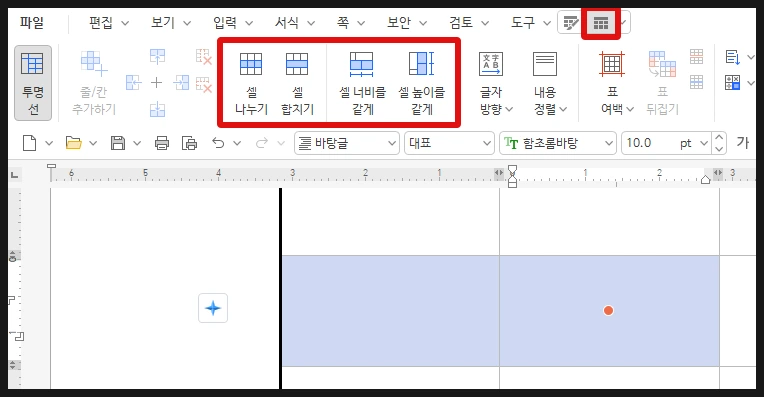Open the 바탕글 paragraph style combo box

(346, 143)
